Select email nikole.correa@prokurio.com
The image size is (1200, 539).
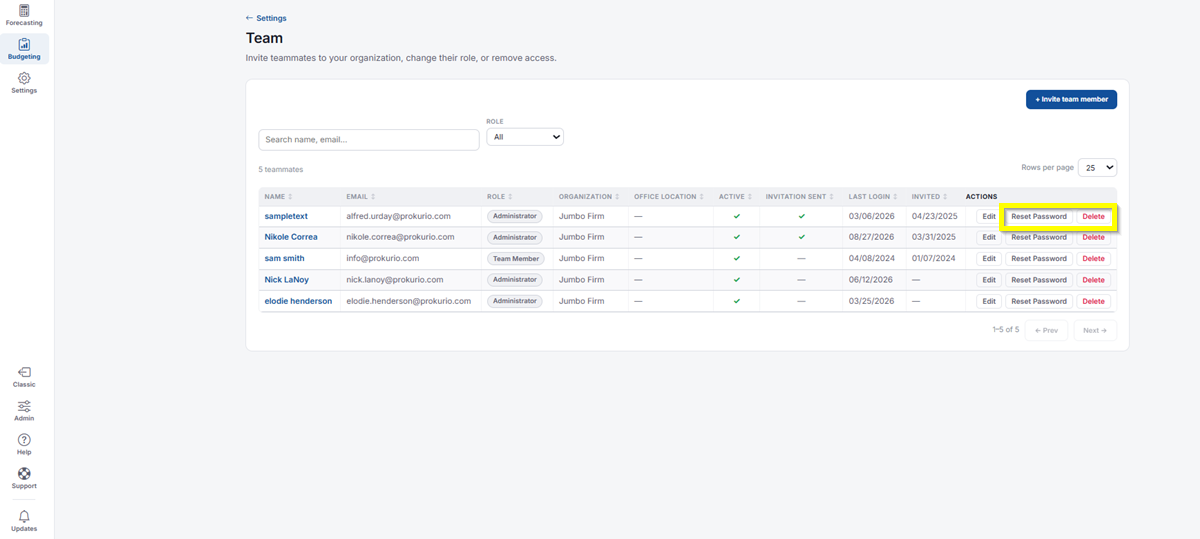(x=400, y=237)
